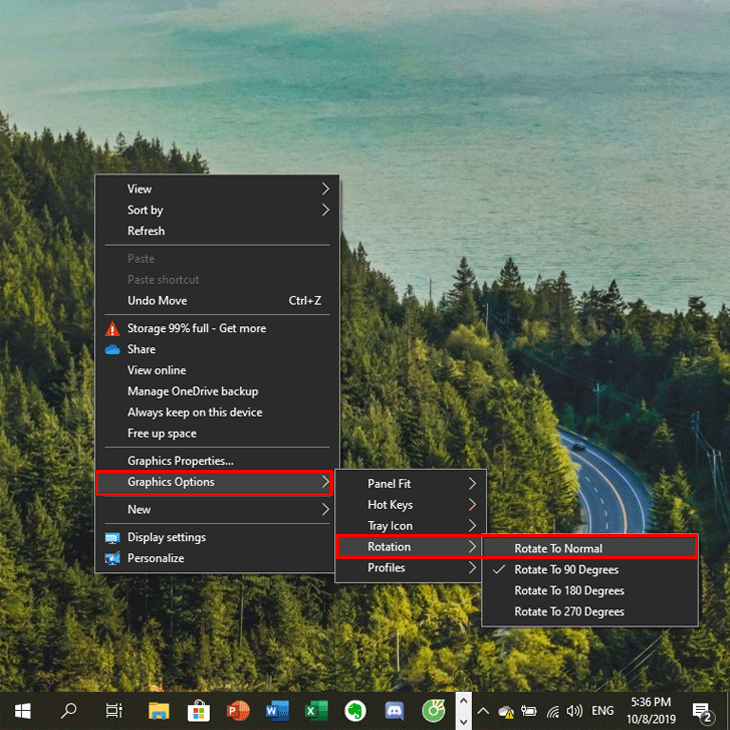Click the taskbar search magnifier icon
730x730 pixels.
(69, 711)
